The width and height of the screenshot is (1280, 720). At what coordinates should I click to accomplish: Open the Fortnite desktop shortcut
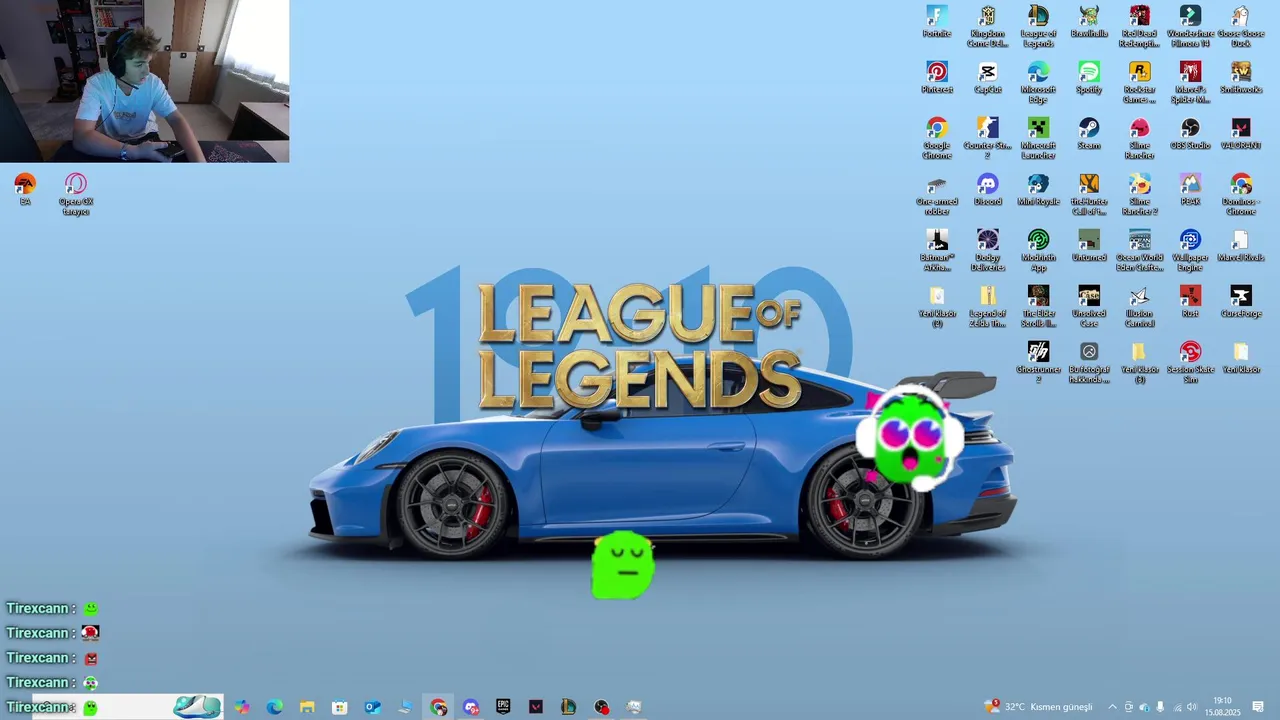937,22
